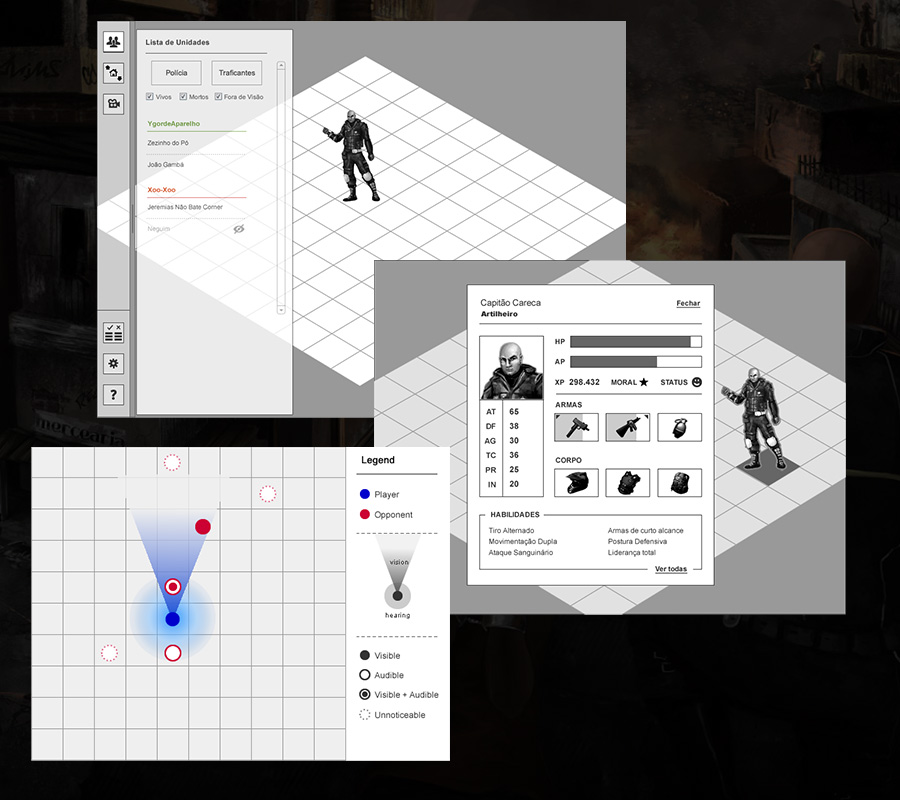Select the assault rifle weapon slot
This screenshot has height=800, width=900.
627,427
